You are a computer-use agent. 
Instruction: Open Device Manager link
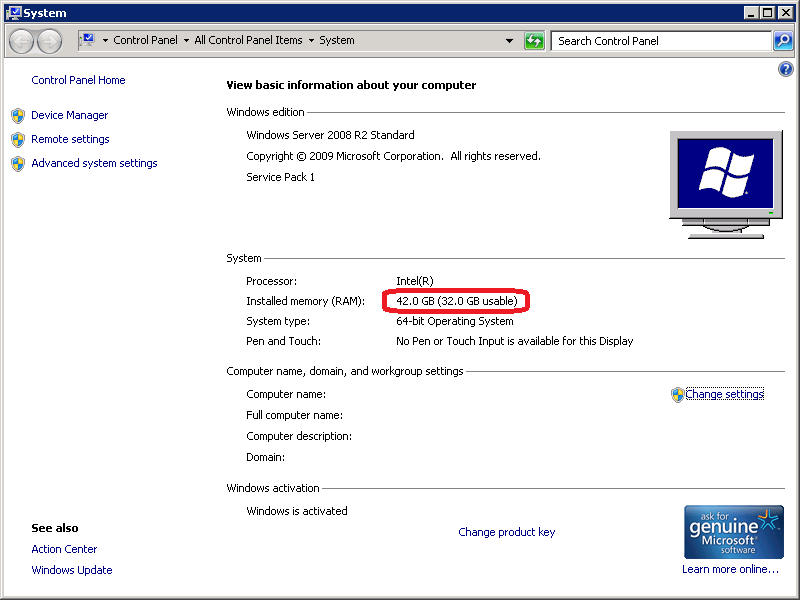69,115
